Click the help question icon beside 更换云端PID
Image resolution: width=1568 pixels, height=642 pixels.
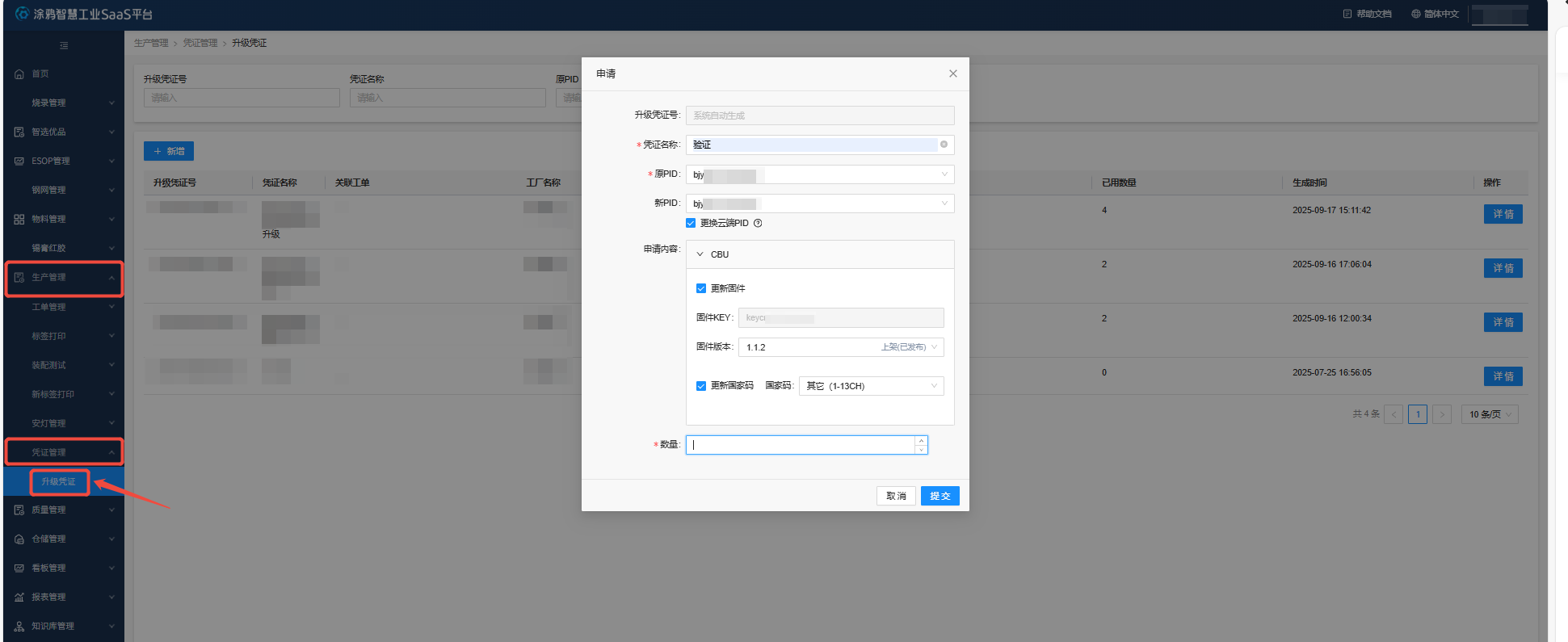pyautogui.click(x=758, y=224)
